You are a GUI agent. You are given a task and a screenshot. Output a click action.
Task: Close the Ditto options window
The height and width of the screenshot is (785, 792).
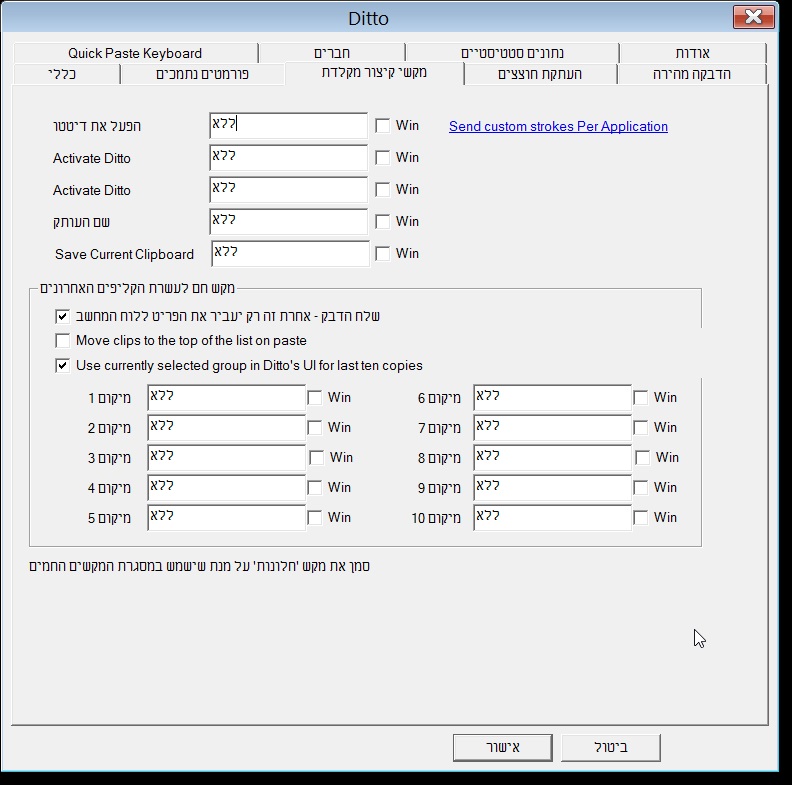(x=753, y=17)
